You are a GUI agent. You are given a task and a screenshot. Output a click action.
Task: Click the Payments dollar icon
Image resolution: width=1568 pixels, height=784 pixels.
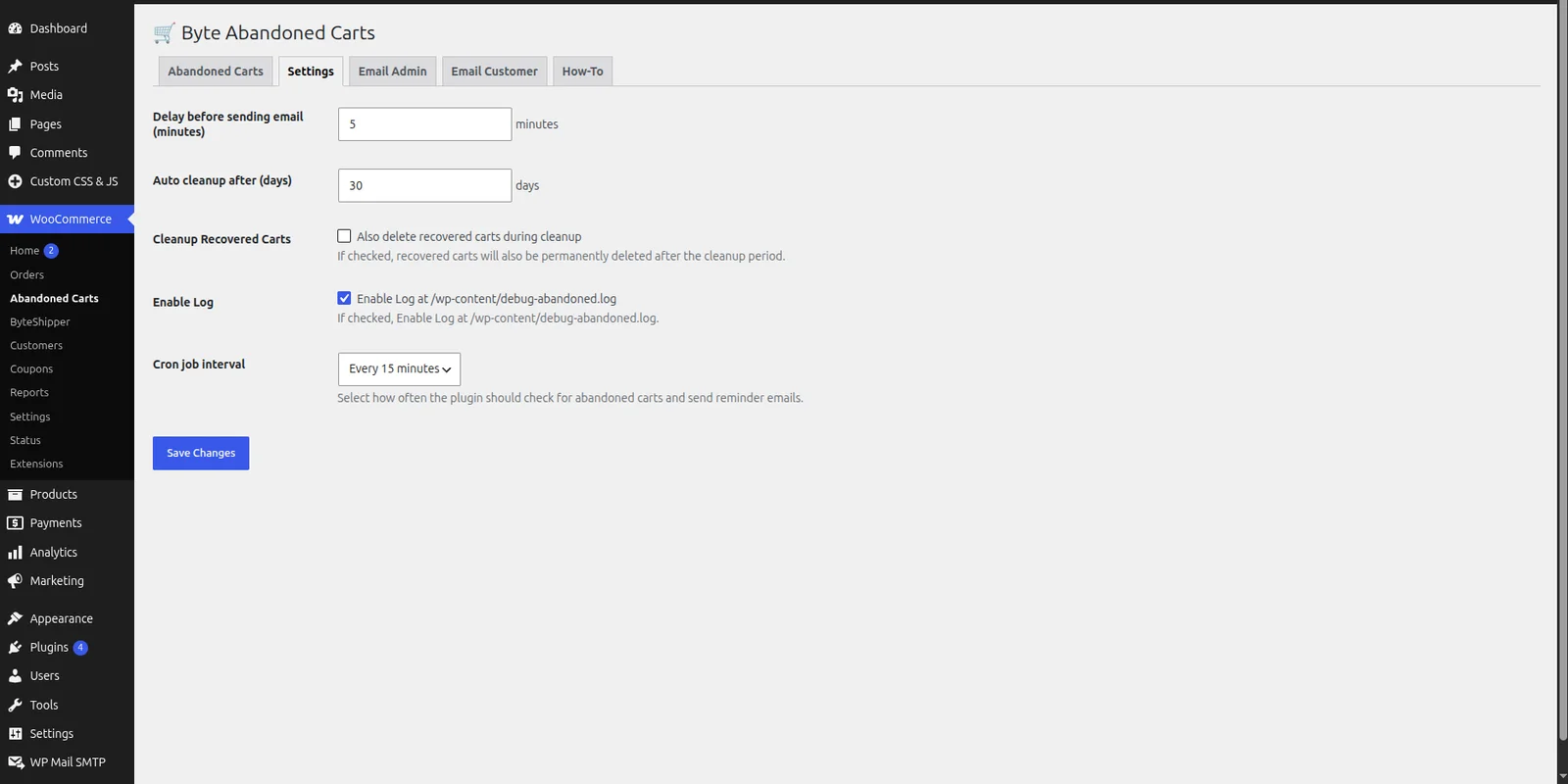tap(15, 523)
